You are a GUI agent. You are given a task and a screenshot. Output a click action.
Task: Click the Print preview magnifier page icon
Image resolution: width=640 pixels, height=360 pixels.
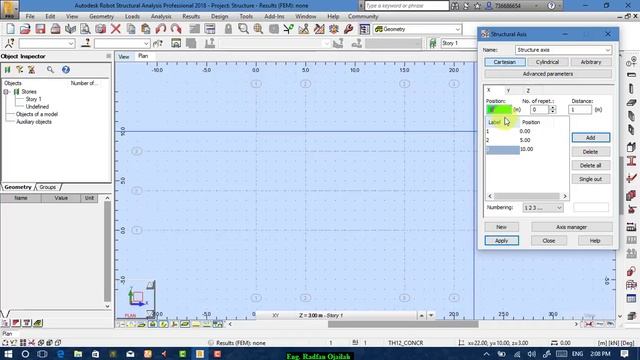[x=85, y=29]
